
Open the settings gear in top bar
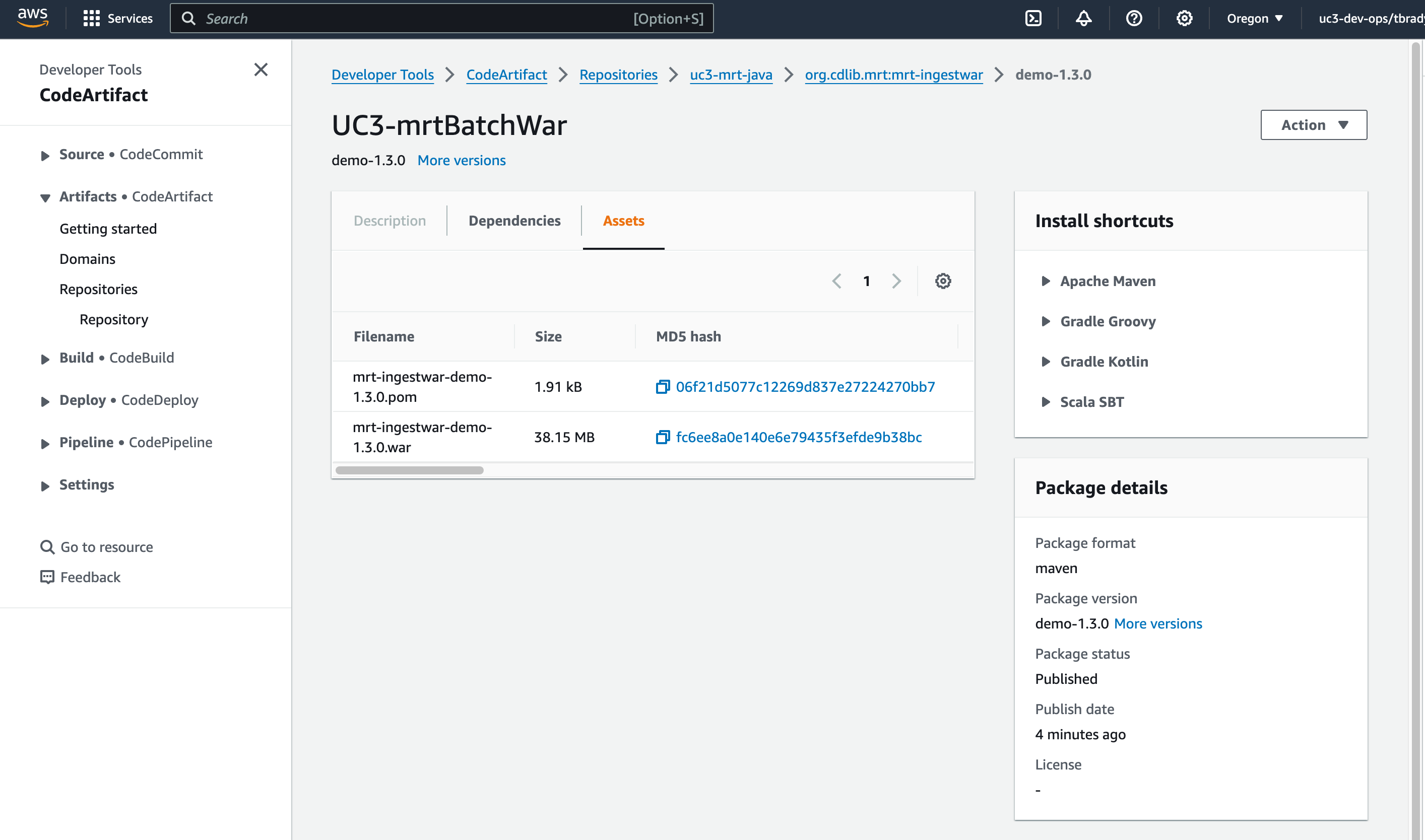(x=1184, y=18)
